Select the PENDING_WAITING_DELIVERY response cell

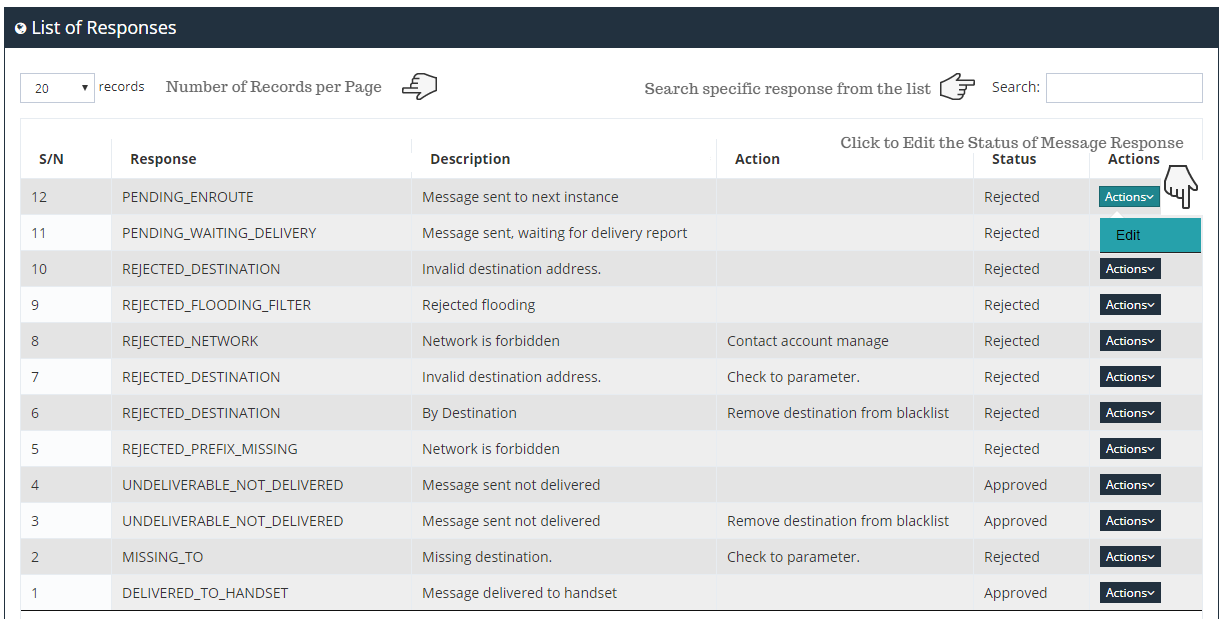click(x=219, y=233)
